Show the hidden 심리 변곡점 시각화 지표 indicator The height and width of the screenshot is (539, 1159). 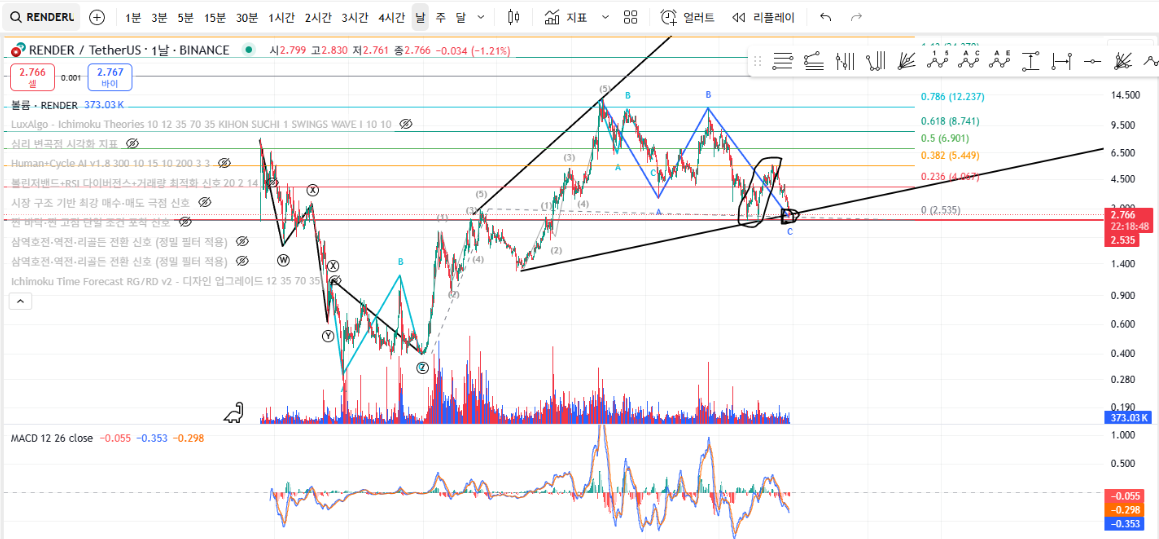click(x=132, y=143)
